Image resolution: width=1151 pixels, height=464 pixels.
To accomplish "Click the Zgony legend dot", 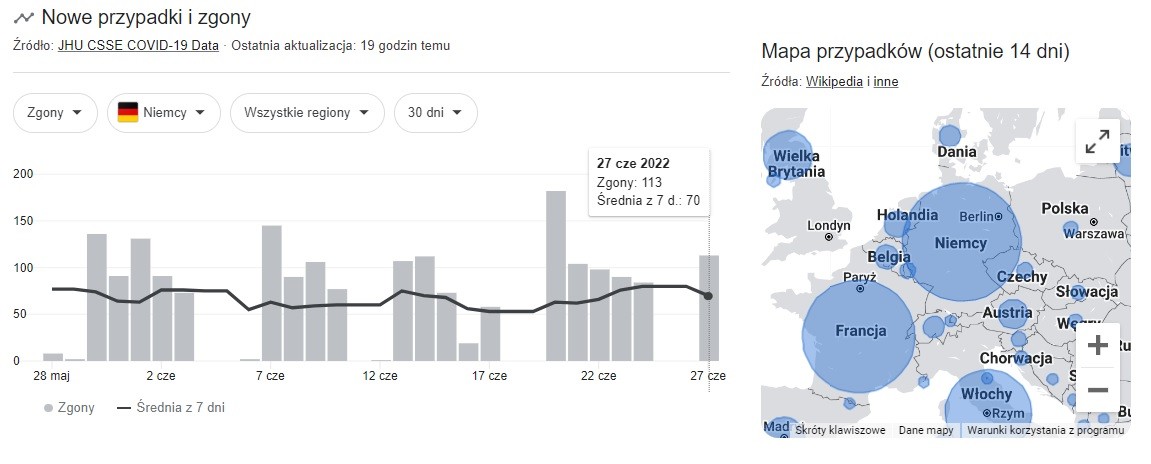I will pyautogui.click(x=49, y=408).
